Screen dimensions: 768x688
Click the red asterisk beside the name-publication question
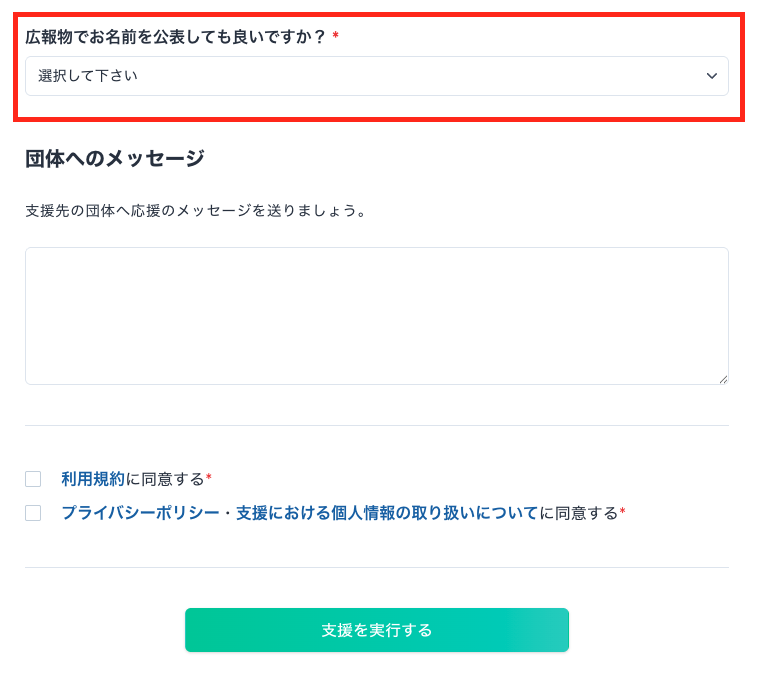pos(336,36)
